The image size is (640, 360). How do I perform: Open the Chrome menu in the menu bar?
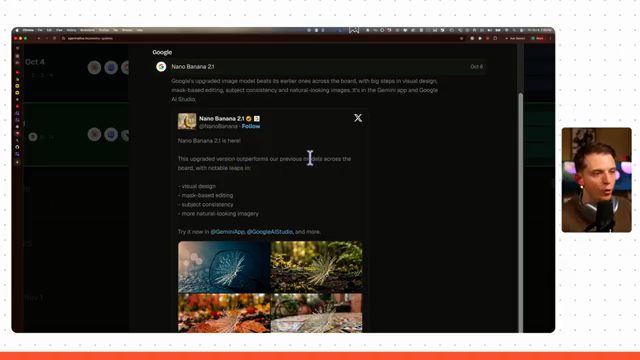tap(28, 30)
